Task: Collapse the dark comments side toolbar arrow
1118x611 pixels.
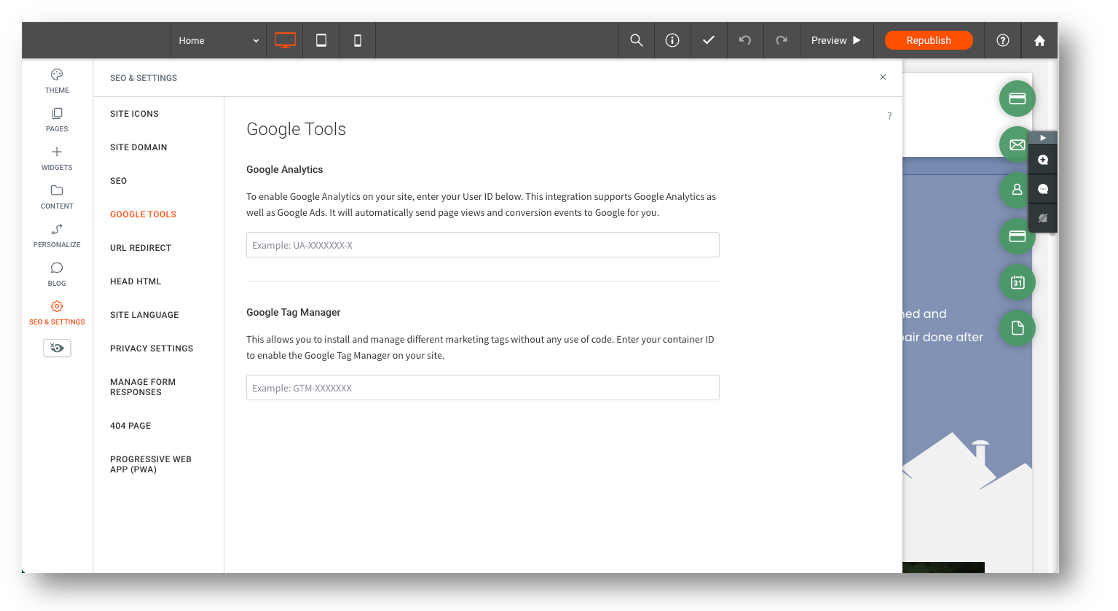Action: tap(1042, 138)
